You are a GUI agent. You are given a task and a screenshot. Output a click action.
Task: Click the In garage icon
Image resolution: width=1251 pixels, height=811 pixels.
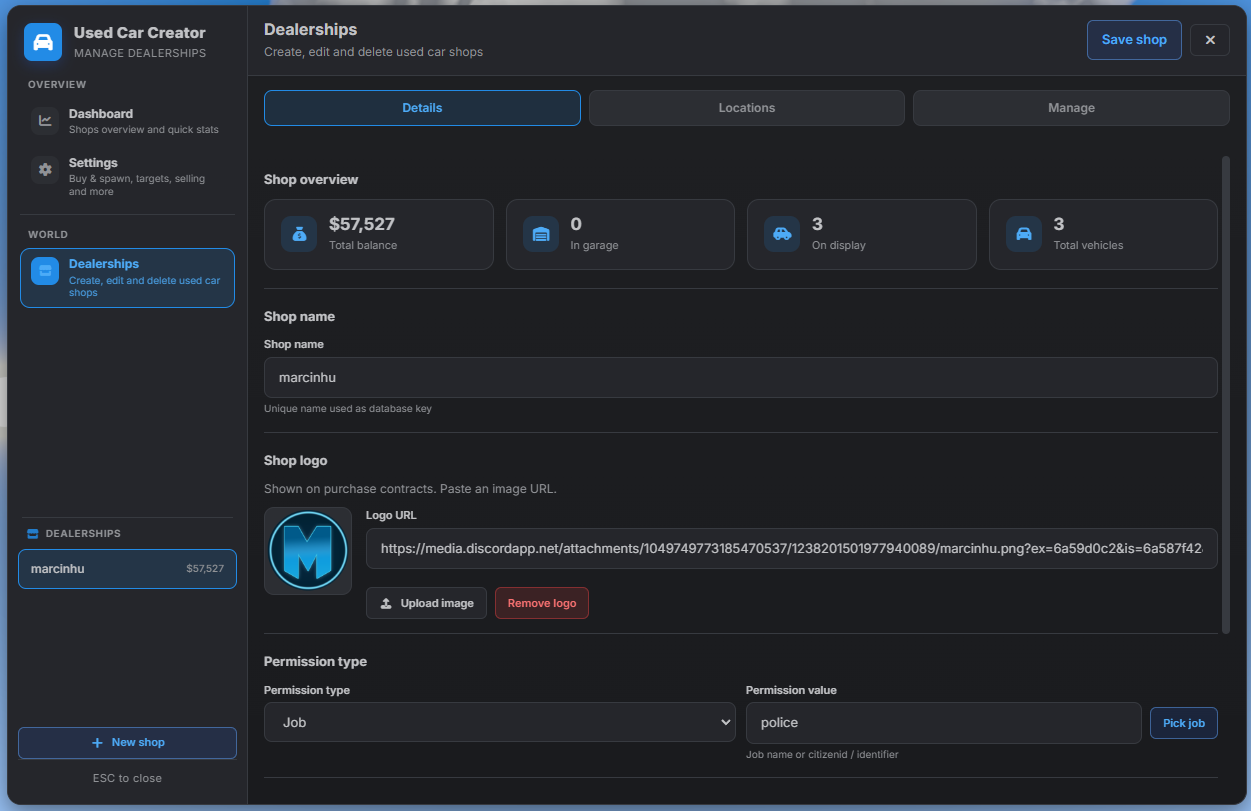click(541, 234)
